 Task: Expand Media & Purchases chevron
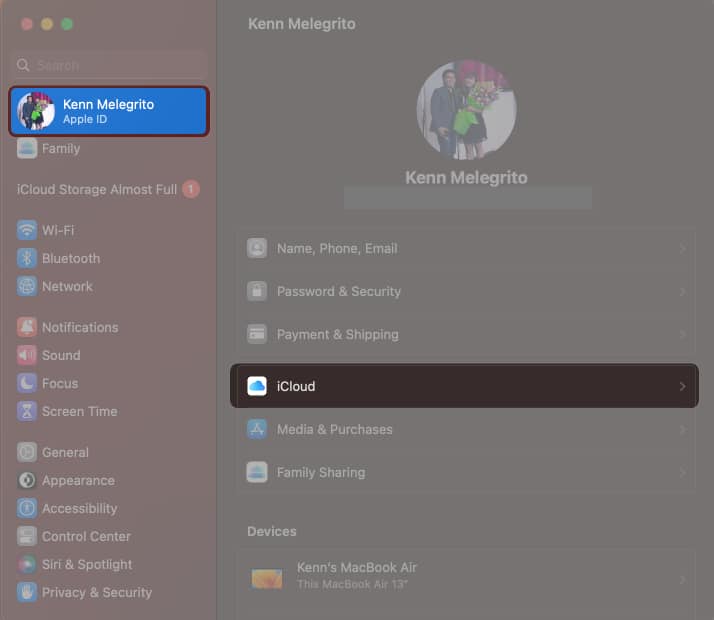(682, 429)
